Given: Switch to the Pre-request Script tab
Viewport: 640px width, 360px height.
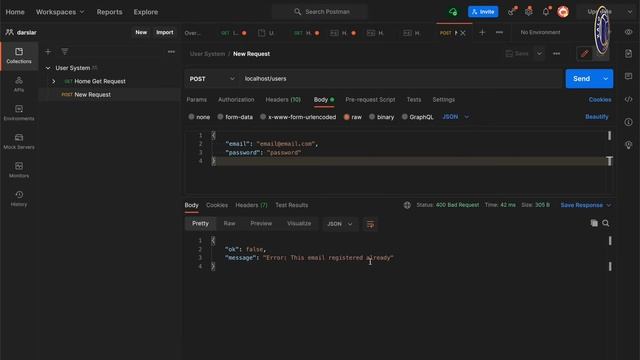Looking at the screenshot, I should tap(370, 100).
